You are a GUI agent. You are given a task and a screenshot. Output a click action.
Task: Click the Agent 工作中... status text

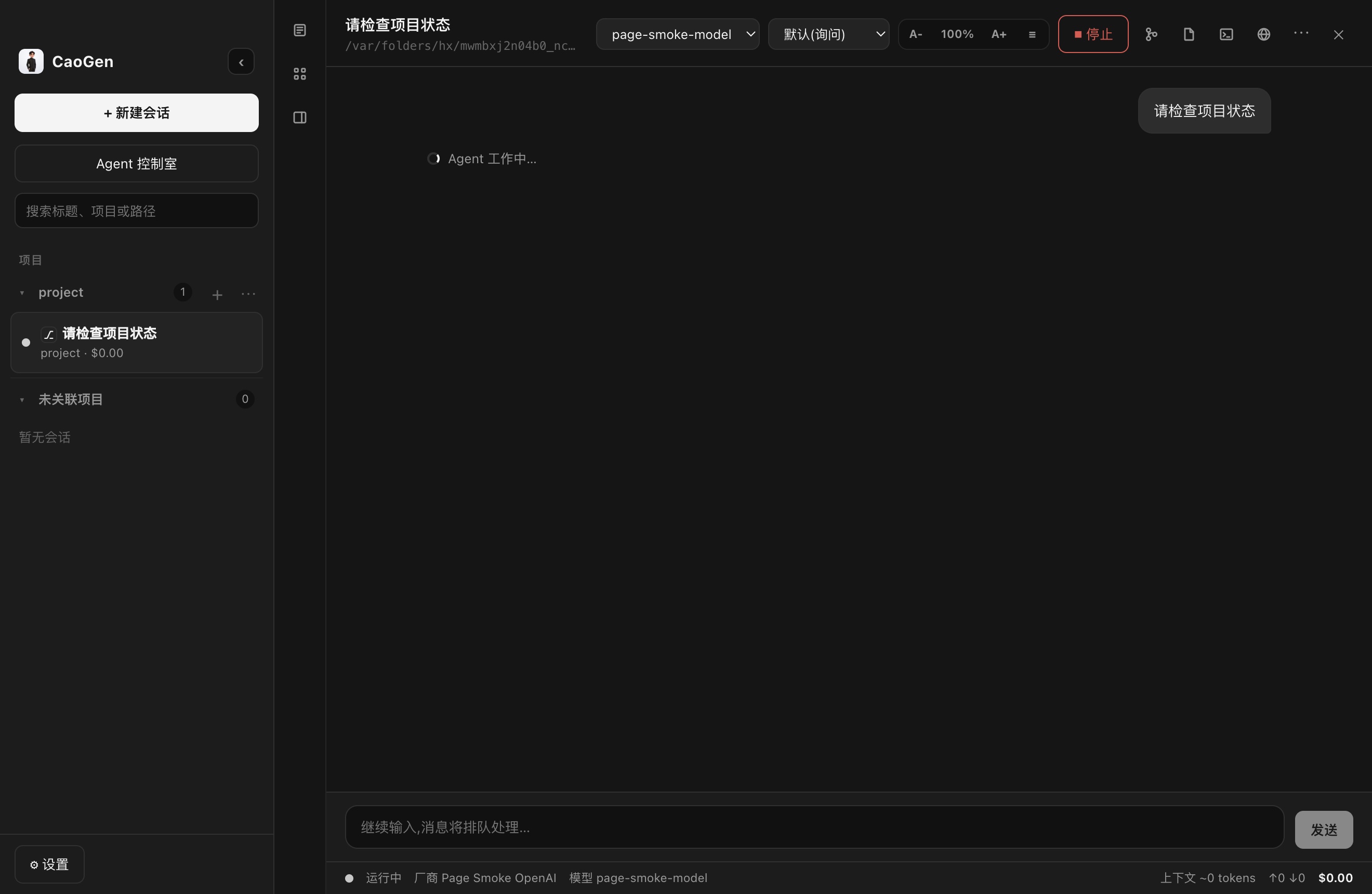point(492,159)
